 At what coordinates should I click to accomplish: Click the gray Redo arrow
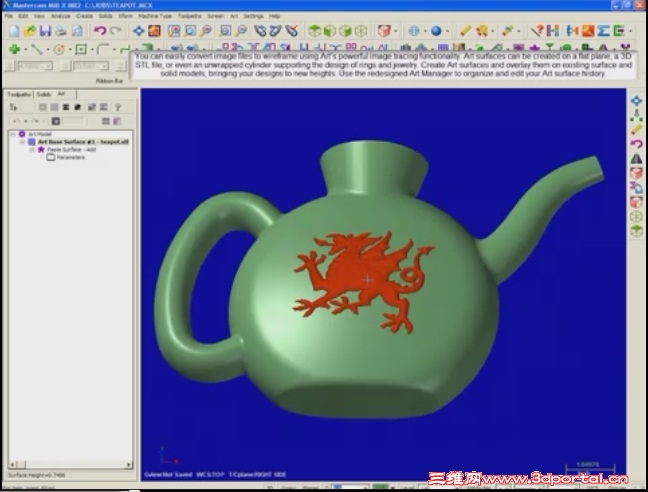point(116,31)
